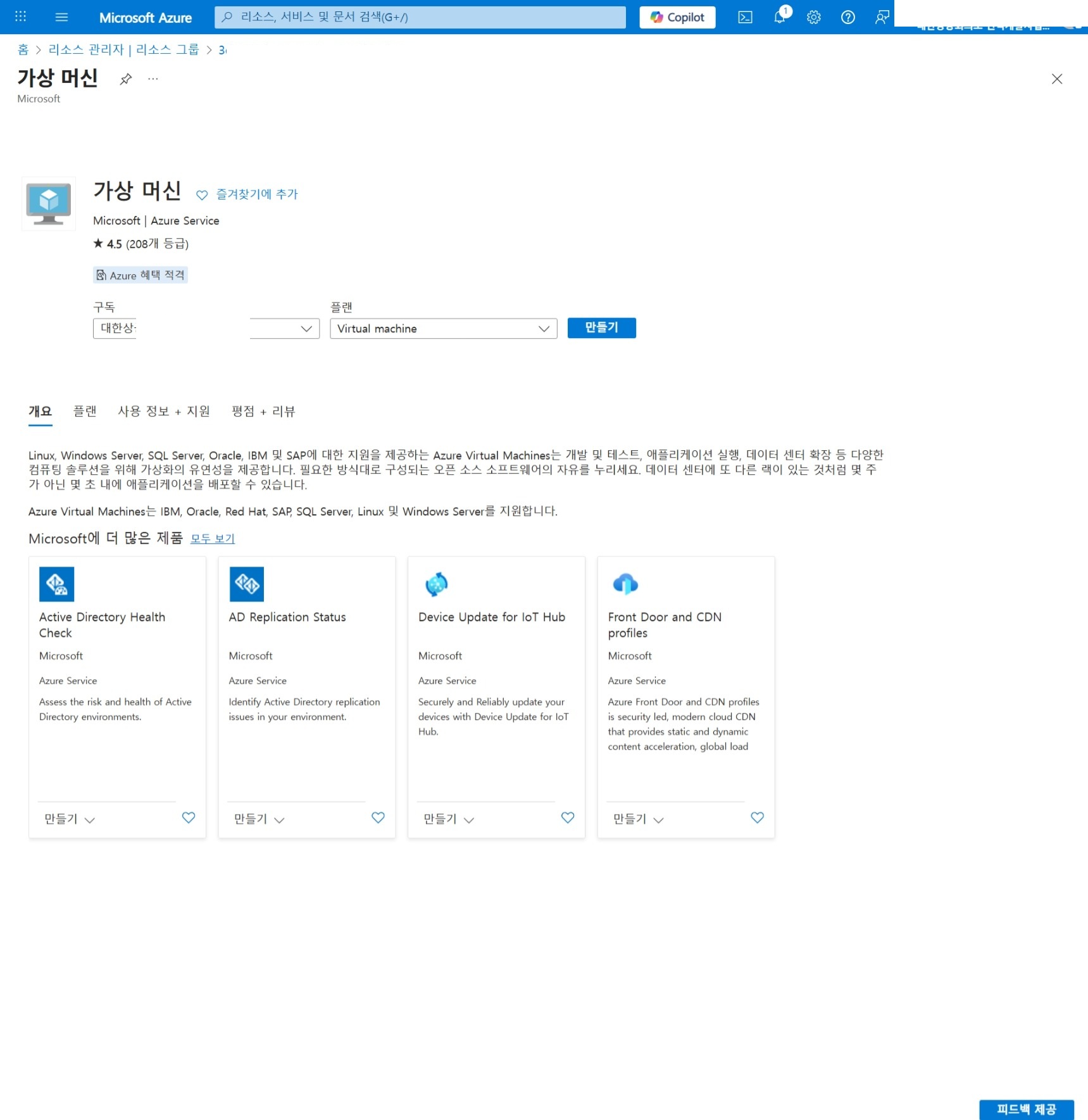Open the notifications bell
This screenshot has width=1088, height=1120.
[778, 17]
